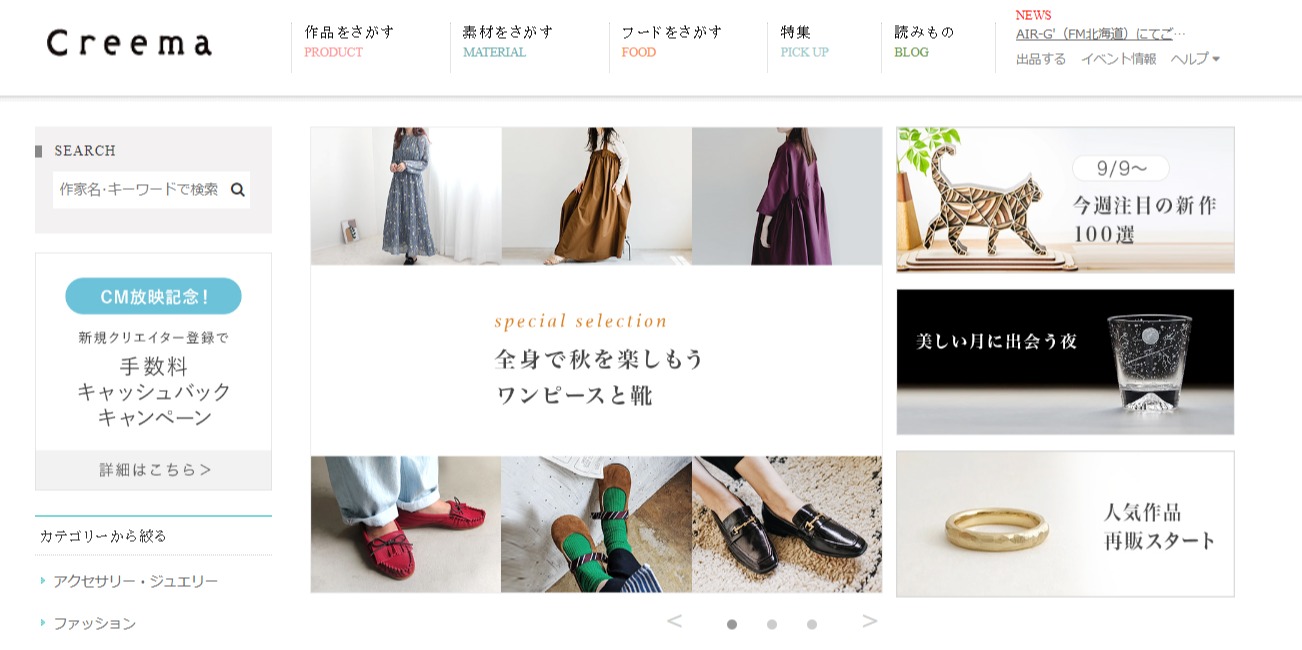Screen dimensions: 1302x650
Task: Go to previous carousel slide arrow
Action: click(x=674, y=621)
